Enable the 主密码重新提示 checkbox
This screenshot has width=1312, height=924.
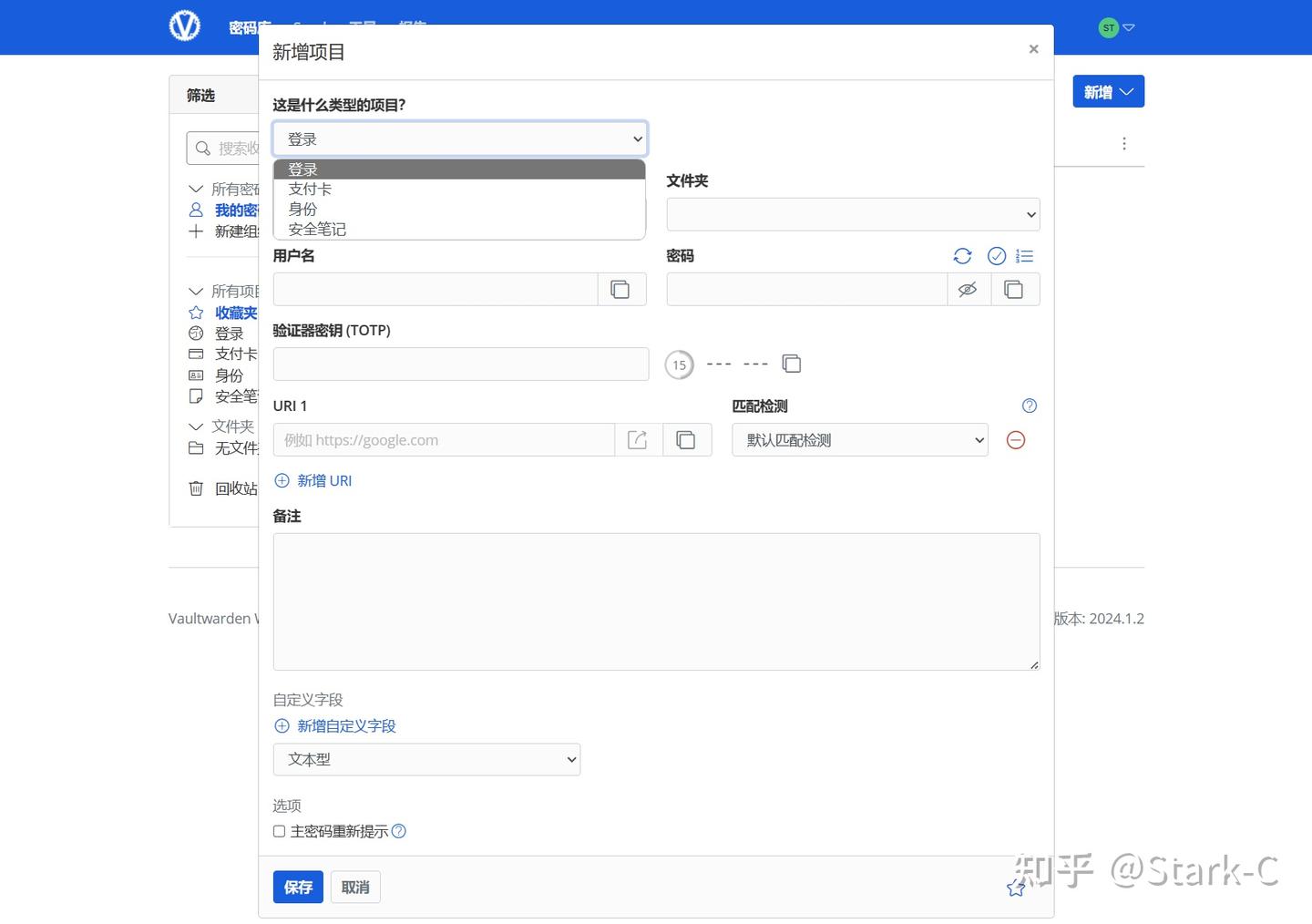(280, 831)
